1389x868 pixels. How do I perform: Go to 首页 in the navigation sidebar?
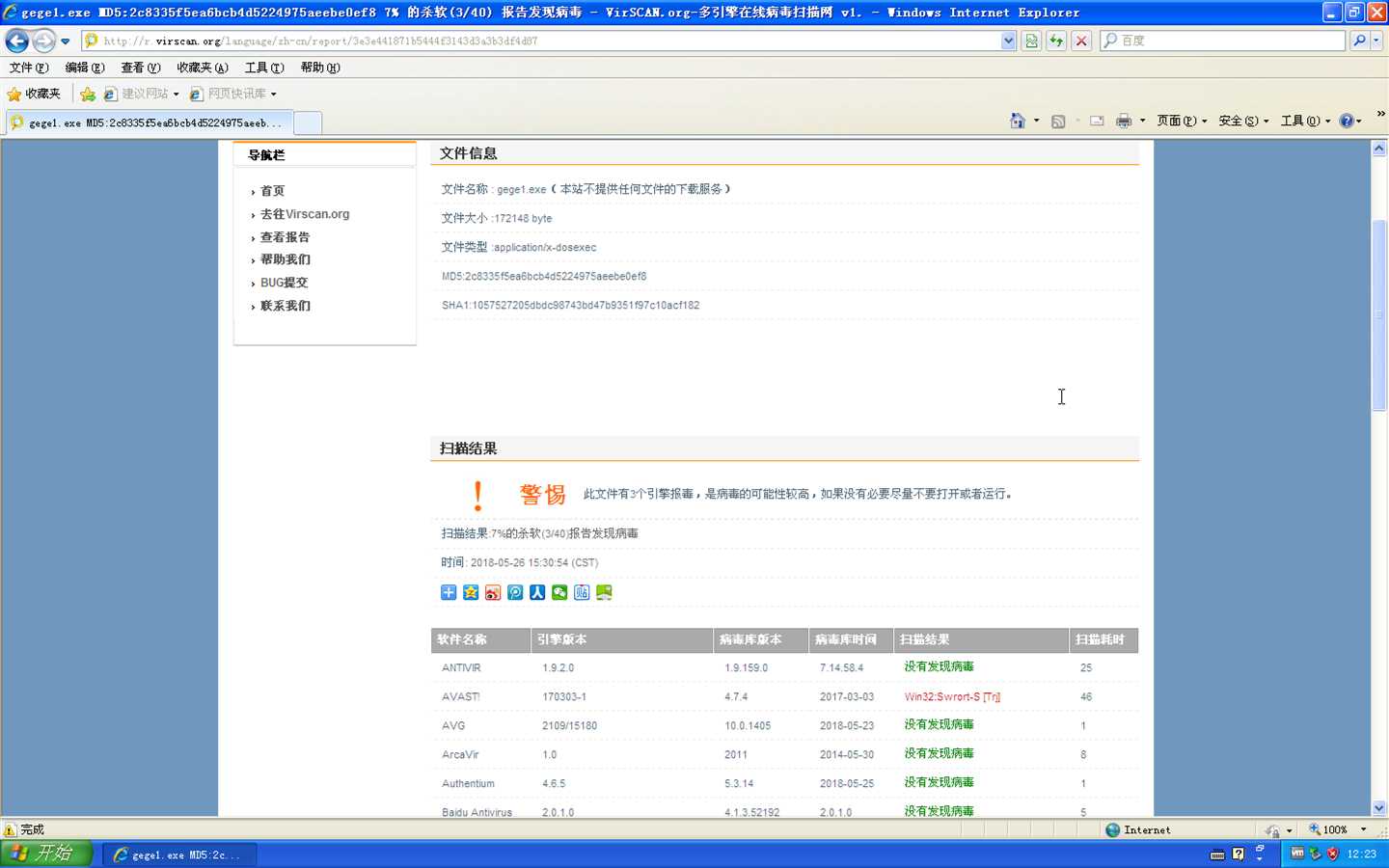click(x=272, y=191)
